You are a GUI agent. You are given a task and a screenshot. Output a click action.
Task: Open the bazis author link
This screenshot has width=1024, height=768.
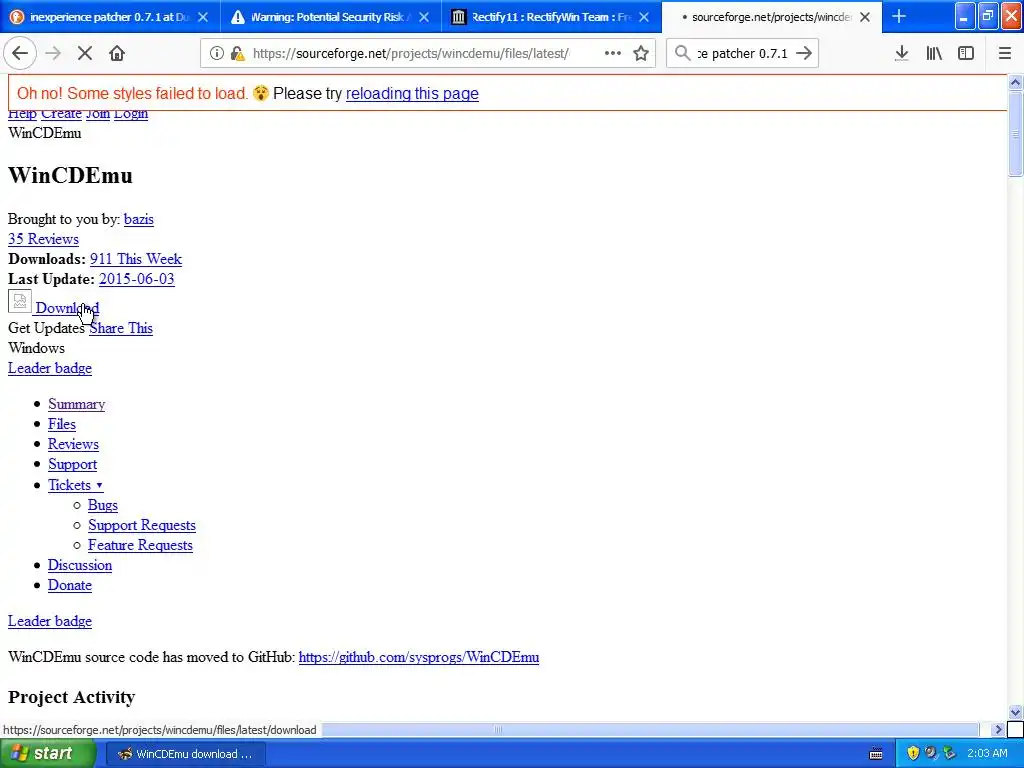click(x=138, y=219)
